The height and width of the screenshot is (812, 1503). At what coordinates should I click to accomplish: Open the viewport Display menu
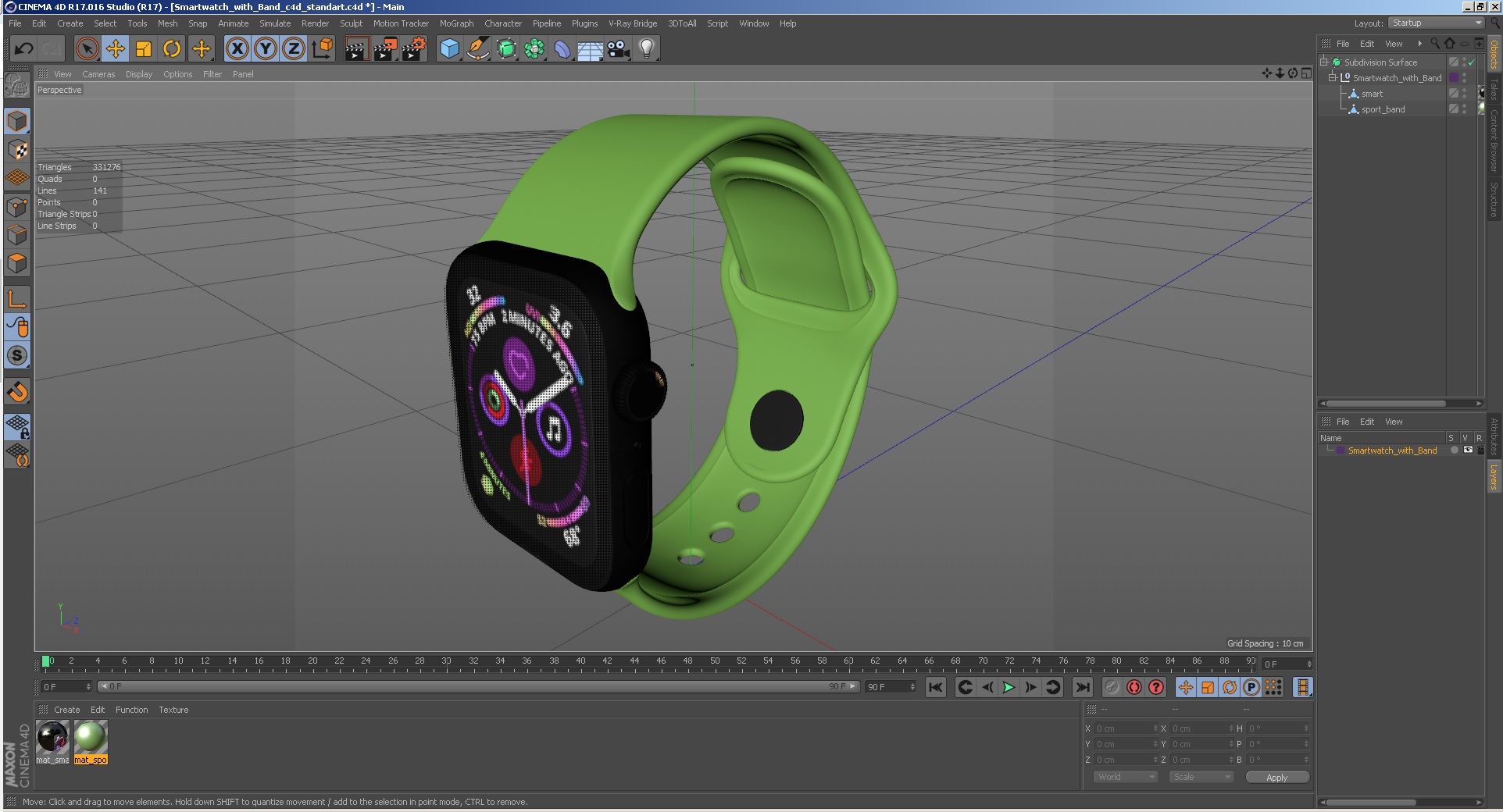click(x=139, y=74)
